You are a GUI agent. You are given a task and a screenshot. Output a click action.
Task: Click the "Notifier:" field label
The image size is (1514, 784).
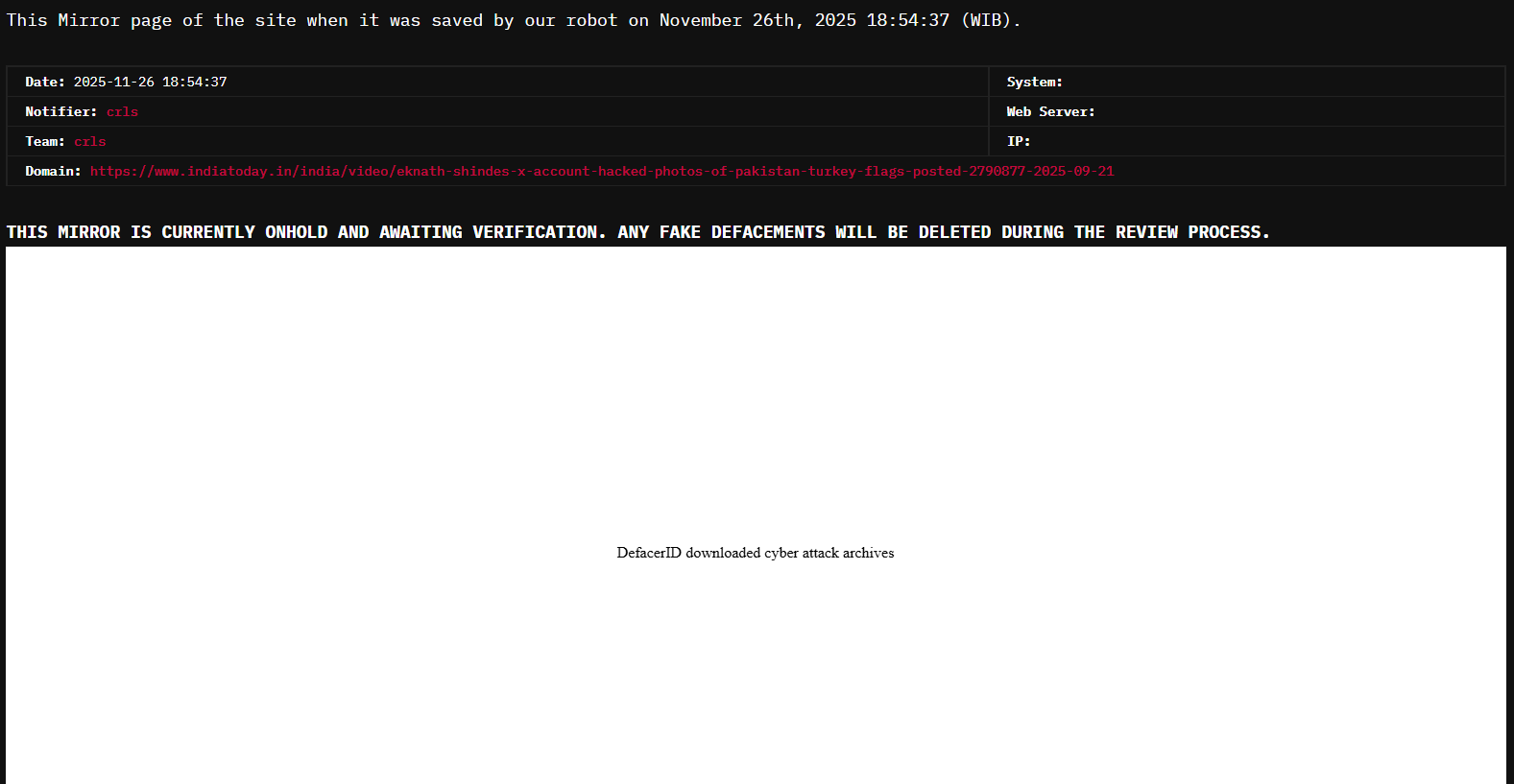click(60, 112)
